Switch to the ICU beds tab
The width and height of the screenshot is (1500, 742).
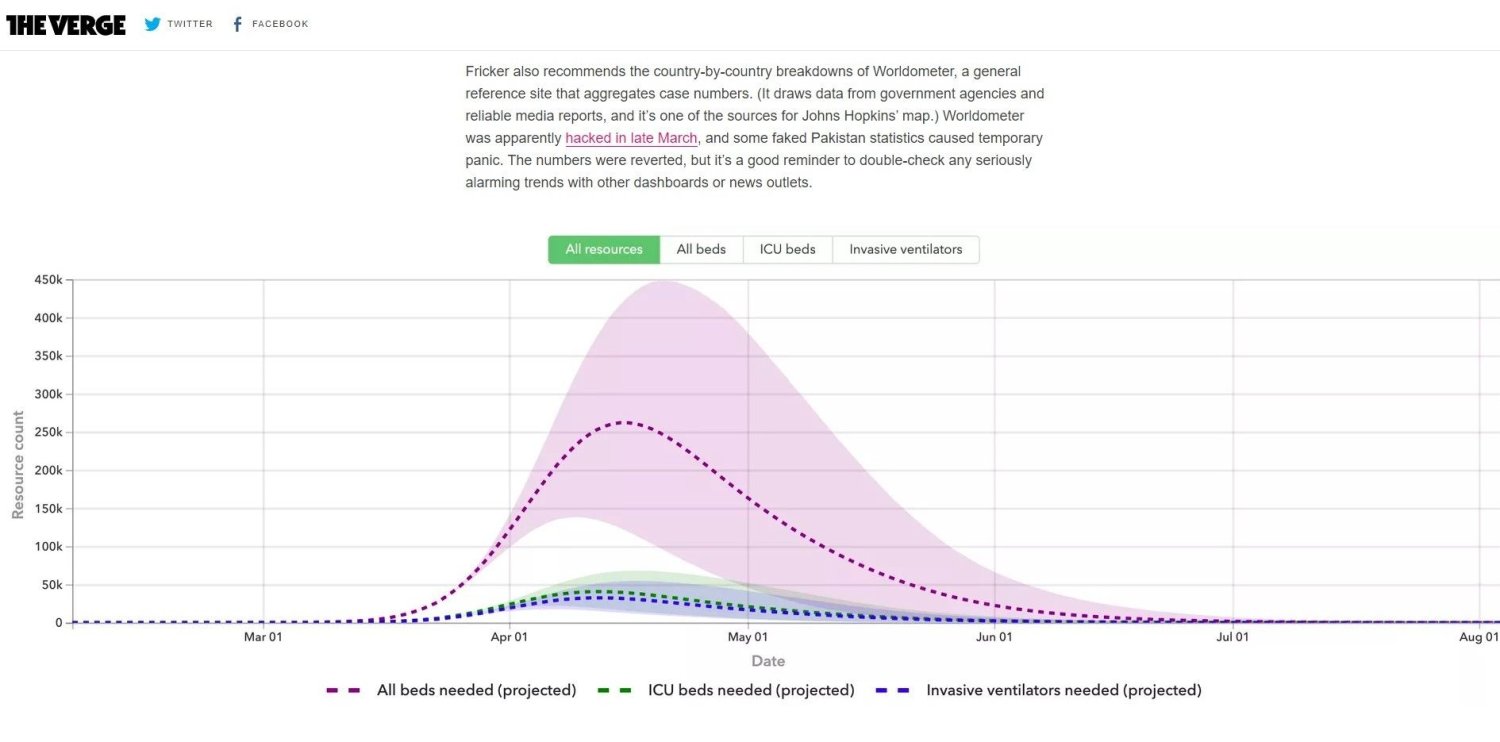pos(787,249)
